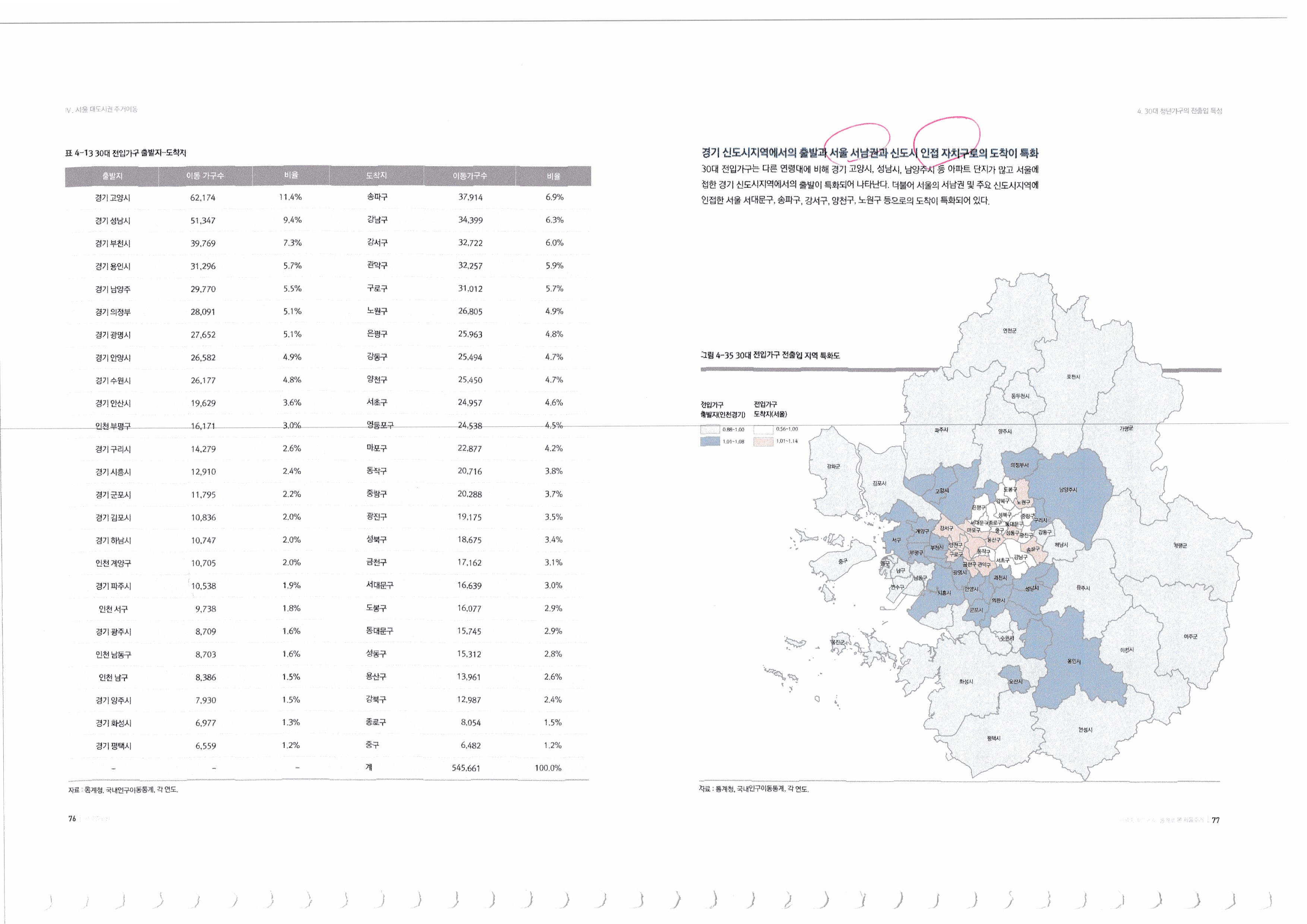This screenshot has height=924, width=1307.
Task: Click the first 이동 가구수 column header
Action: [x=205, y=176]
